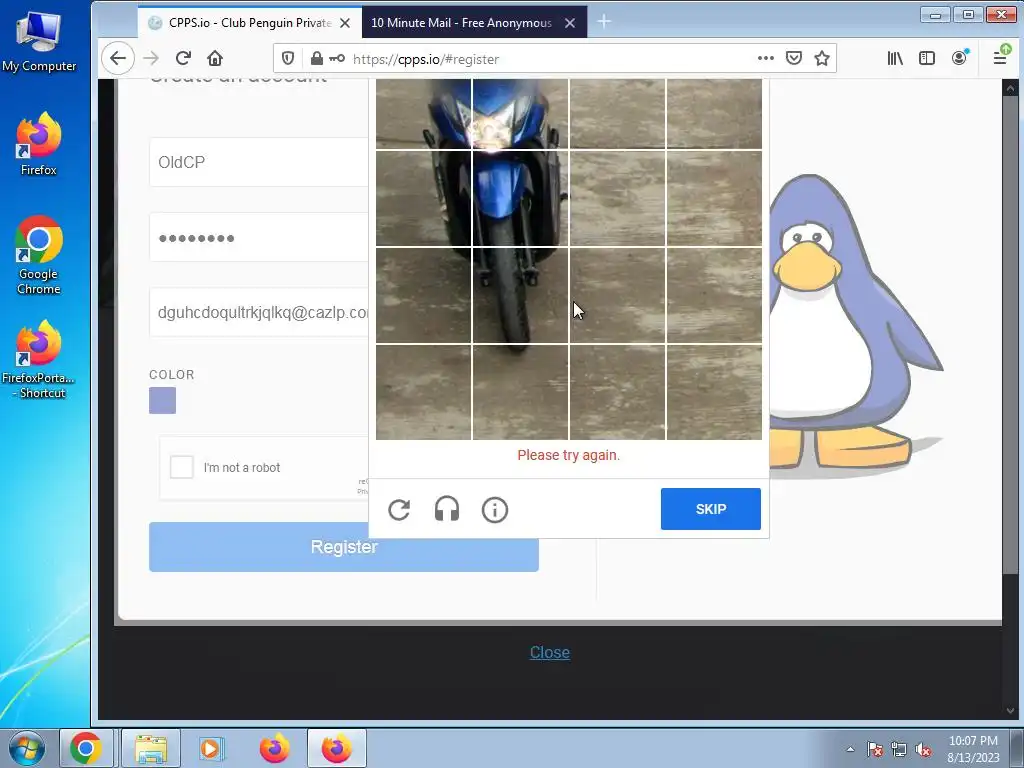The image size is (1024, 768).
Task: Open Firefox account icon
Action: click(959, 58)
